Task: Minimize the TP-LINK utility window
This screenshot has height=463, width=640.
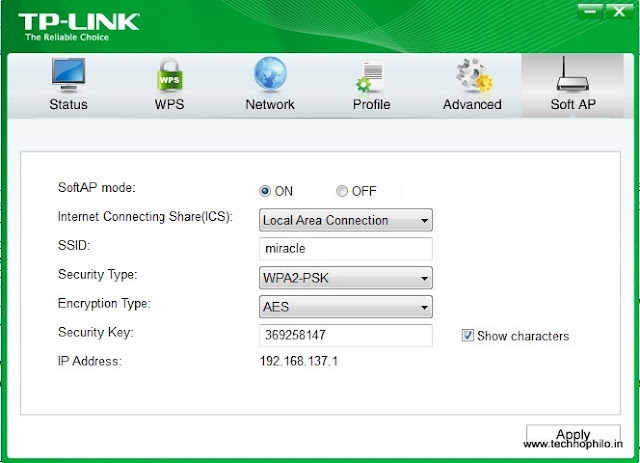Action: (590, 11)
